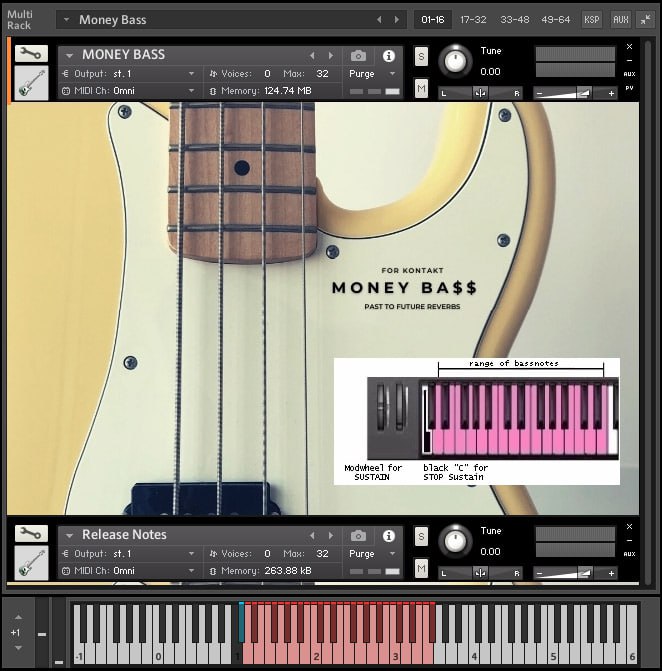The image size is (662, 671).
Task: Click the MONEY BASS snapshot camera icon
Action: [358, 56]
